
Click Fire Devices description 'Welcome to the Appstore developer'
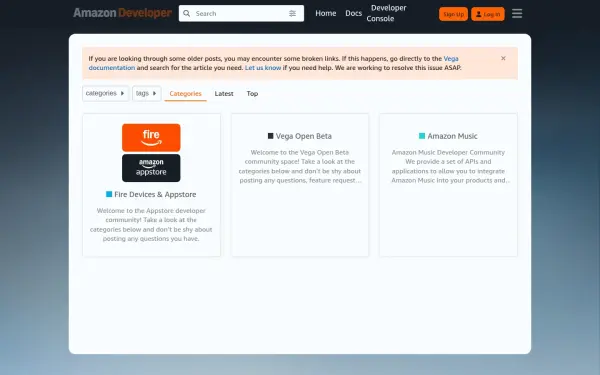click(151, 210)
